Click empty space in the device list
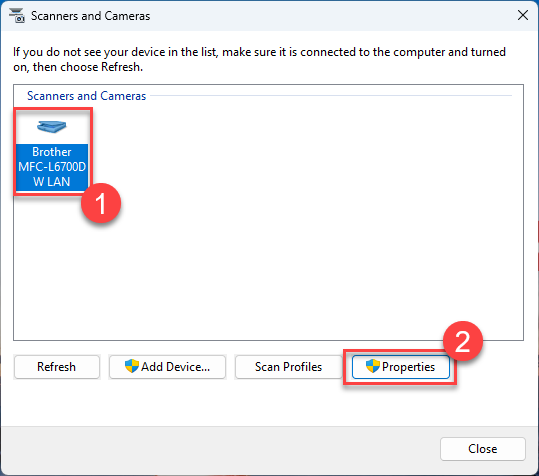 292,223
